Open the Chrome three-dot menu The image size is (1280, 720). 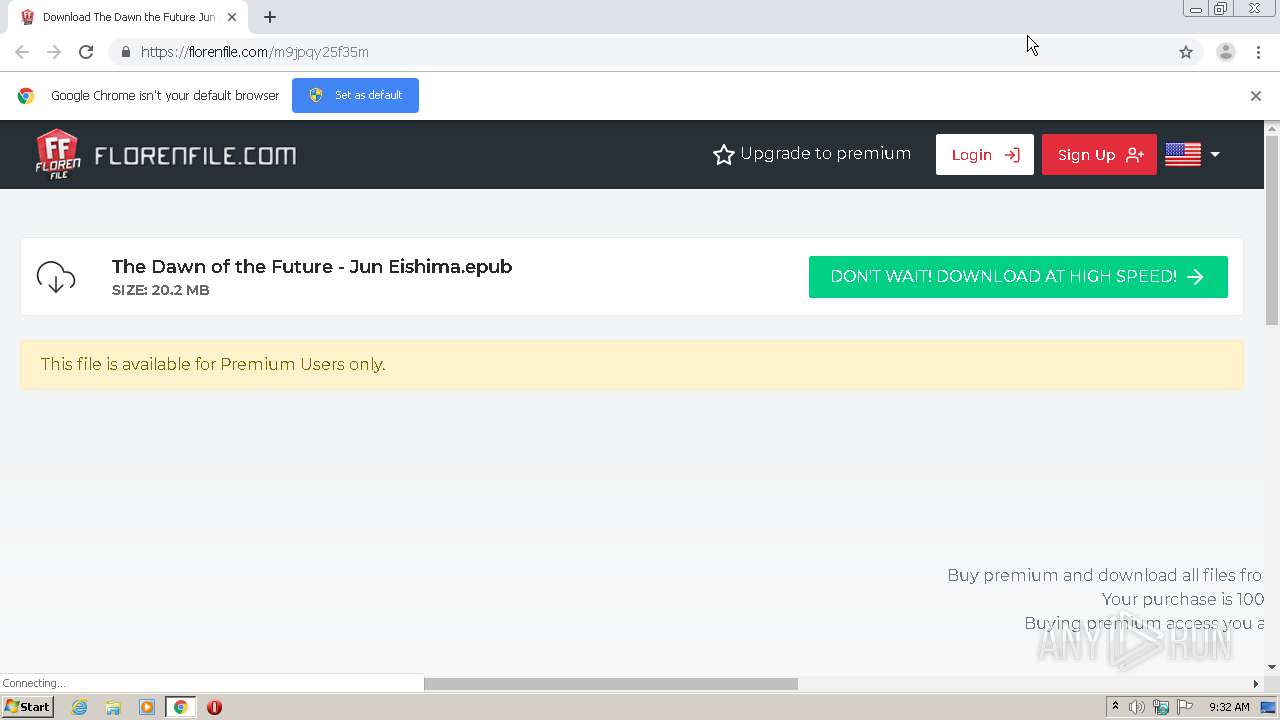[1258, 52]
